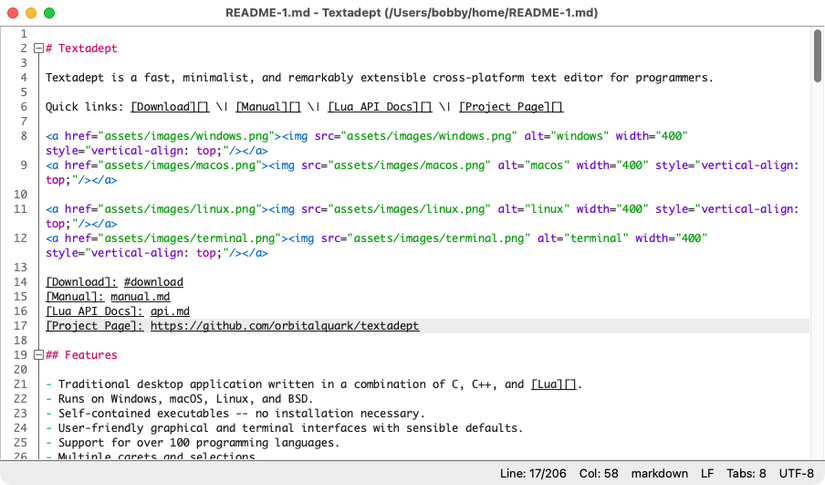Click the window title README-1.md - Textadept

click(x=411, y=13)
